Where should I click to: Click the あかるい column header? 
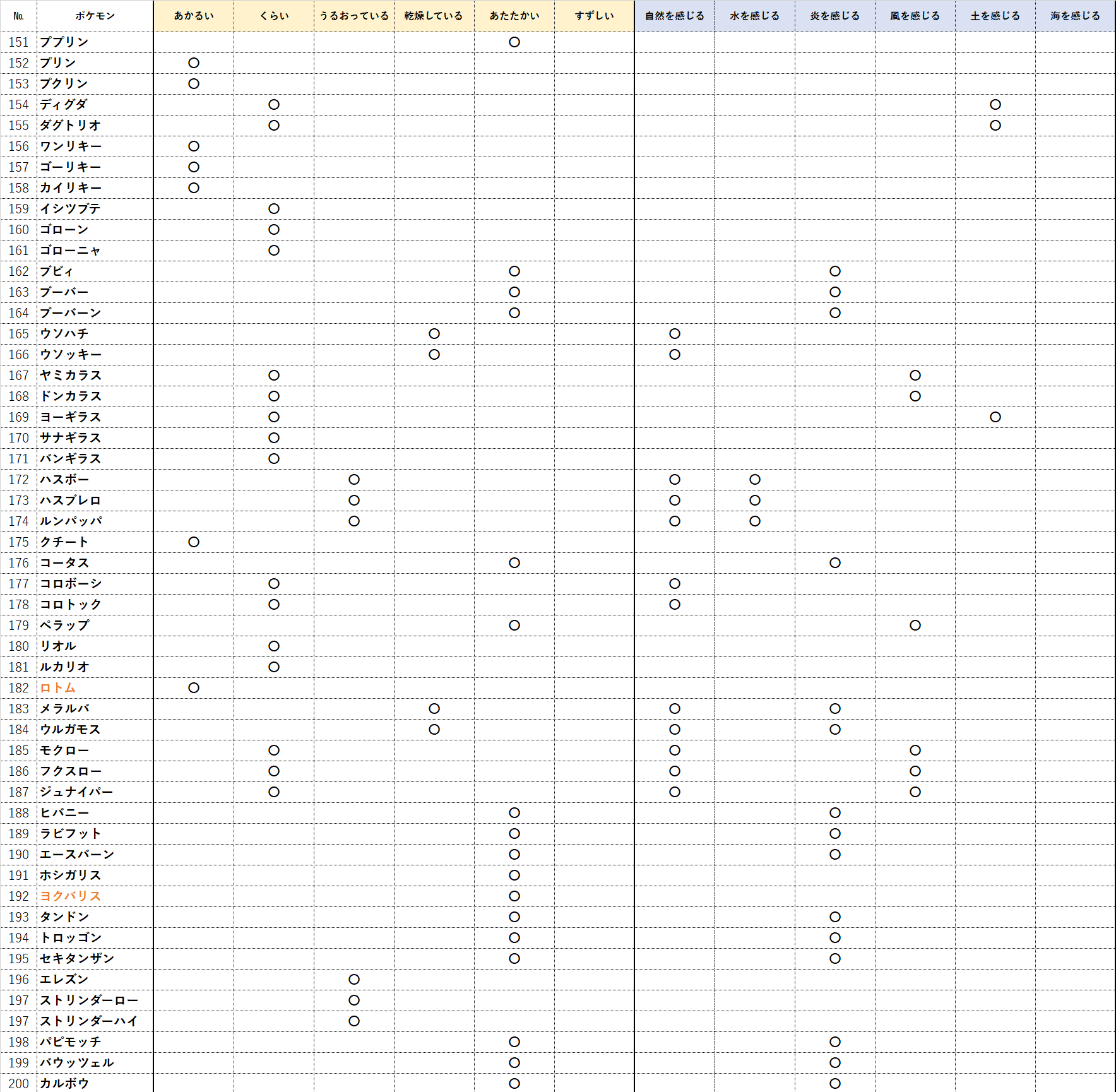[x=194, y=16]
